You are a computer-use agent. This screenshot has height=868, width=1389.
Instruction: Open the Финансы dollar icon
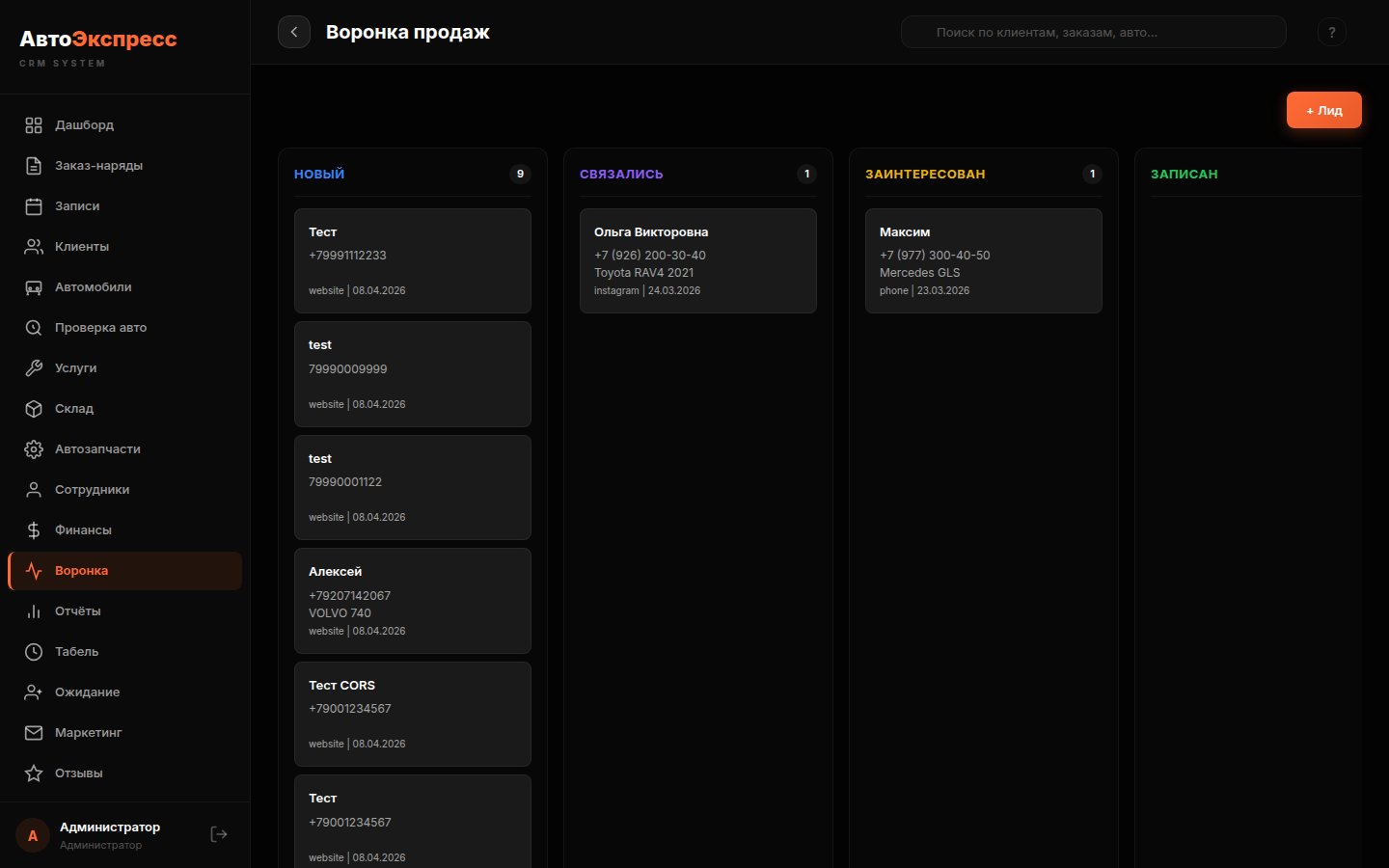click(34, 529)
